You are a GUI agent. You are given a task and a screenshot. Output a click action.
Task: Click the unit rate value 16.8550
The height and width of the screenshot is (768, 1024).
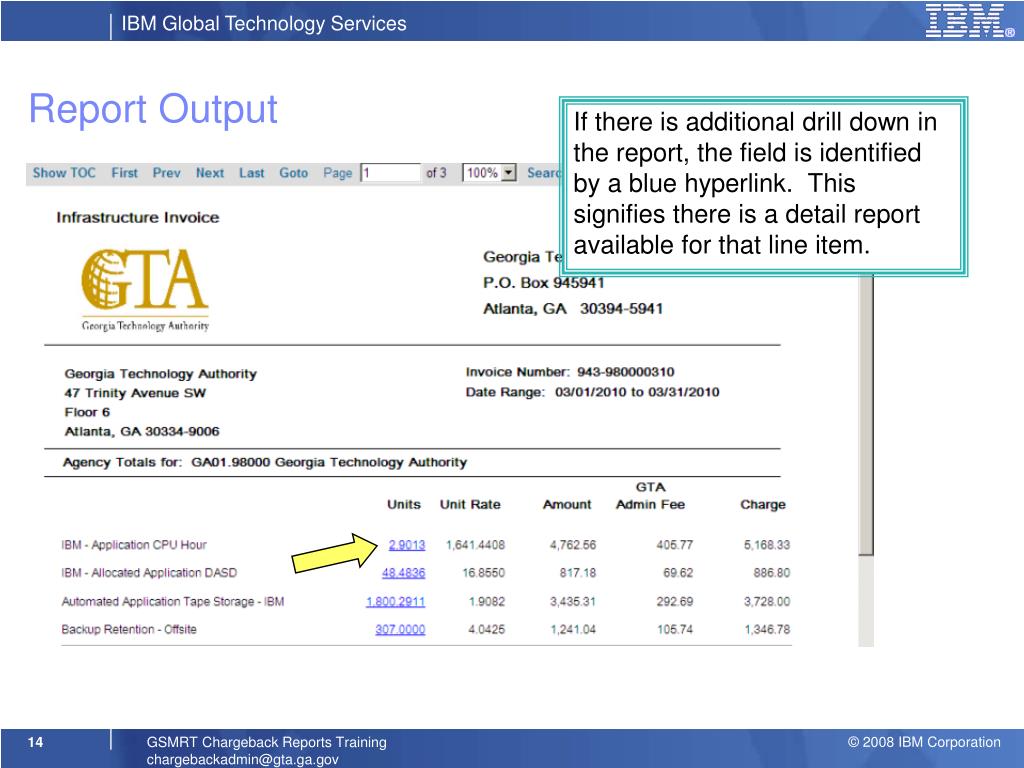point(483,573)
